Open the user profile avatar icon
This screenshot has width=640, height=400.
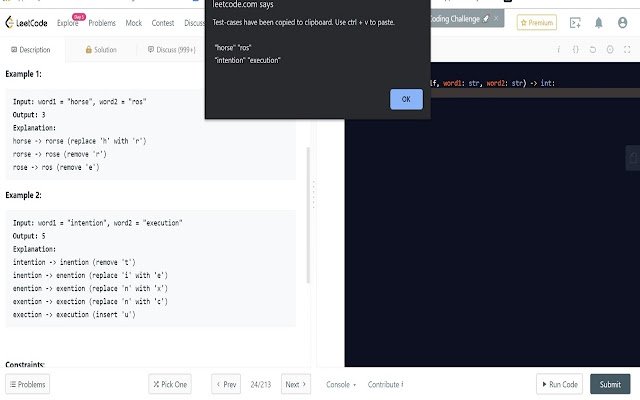622,23
